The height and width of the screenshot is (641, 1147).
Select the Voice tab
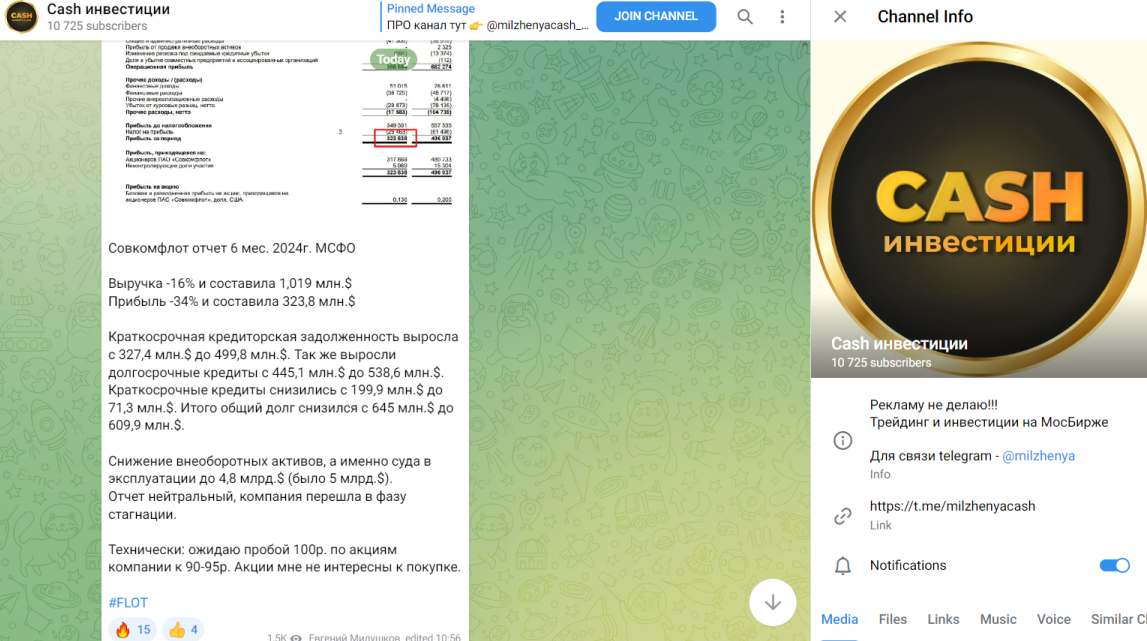[x=1053, y=619]
